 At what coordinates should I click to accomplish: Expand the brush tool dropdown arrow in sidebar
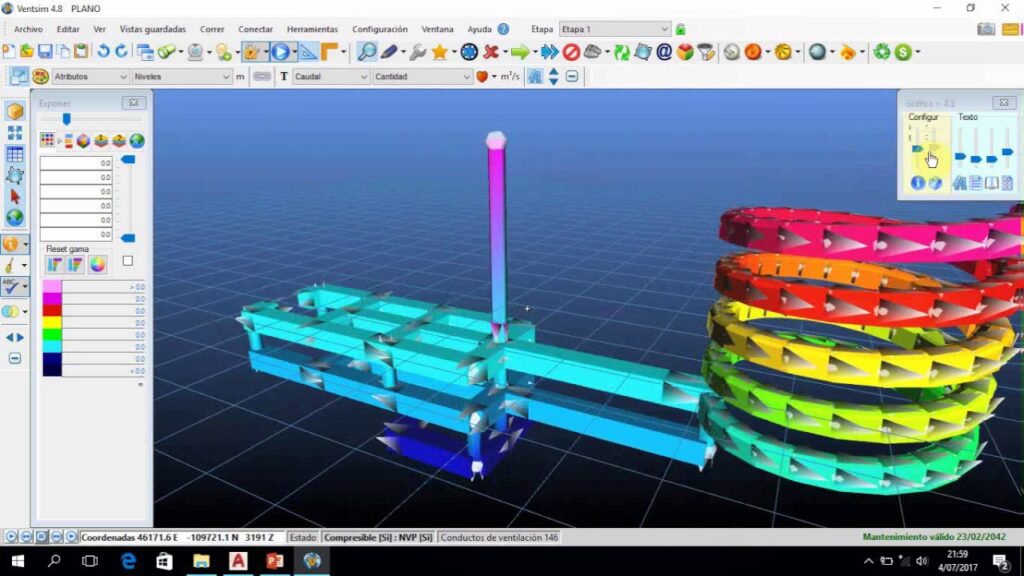click(24, 265)
